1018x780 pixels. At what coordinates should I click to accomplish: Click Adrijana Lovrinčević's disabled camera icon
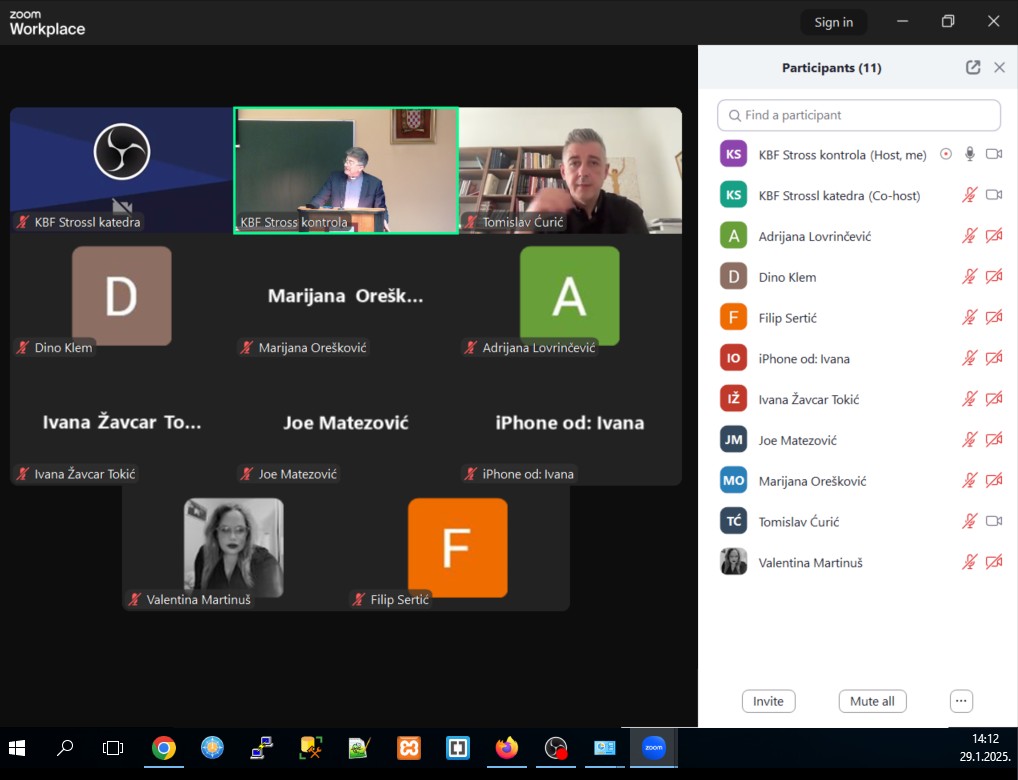[x=994, y=236]
